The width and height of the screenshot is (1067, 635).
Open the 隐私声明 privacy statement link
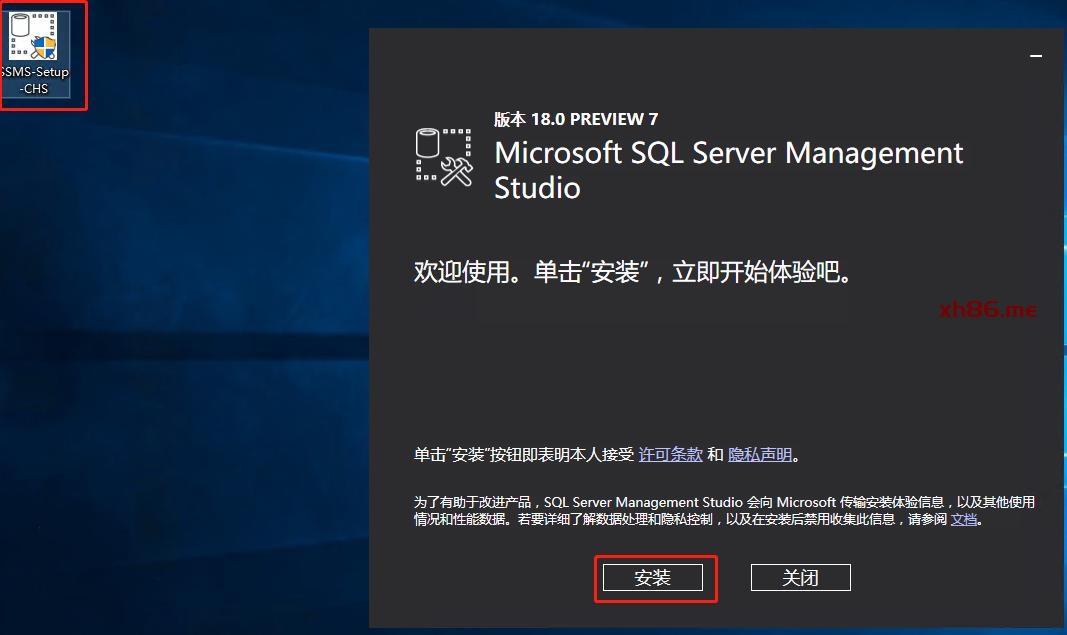coord(760,455)
